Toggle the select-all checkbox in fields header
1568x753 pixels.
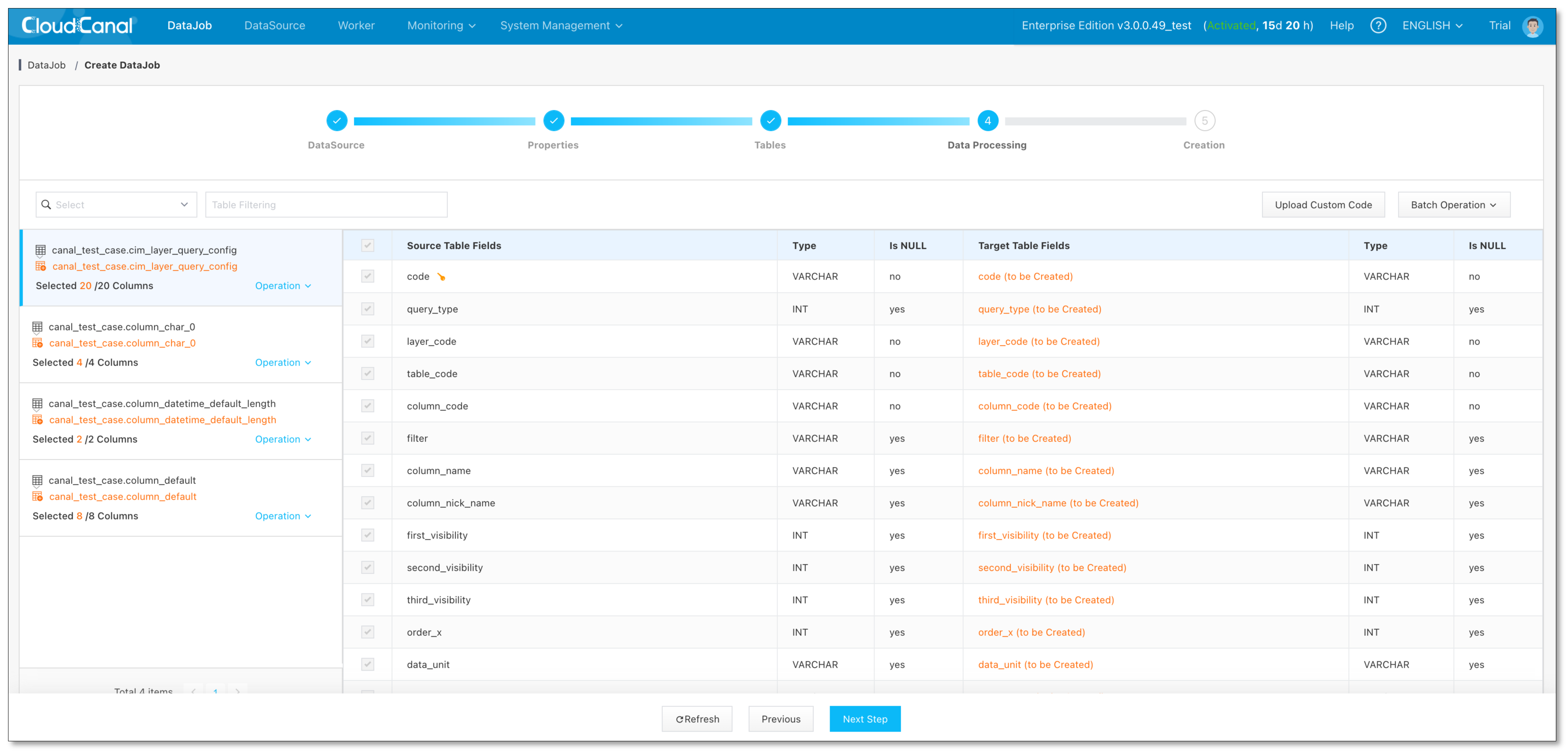pyautogui.click(x=367, y=245)
